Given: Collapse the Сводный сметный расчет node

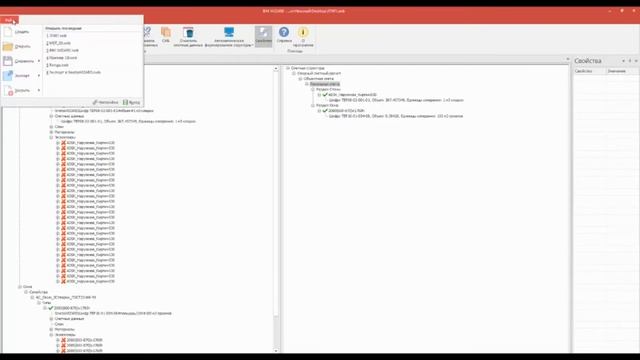Looking at the screenshot, I should [x=294, y=73].
